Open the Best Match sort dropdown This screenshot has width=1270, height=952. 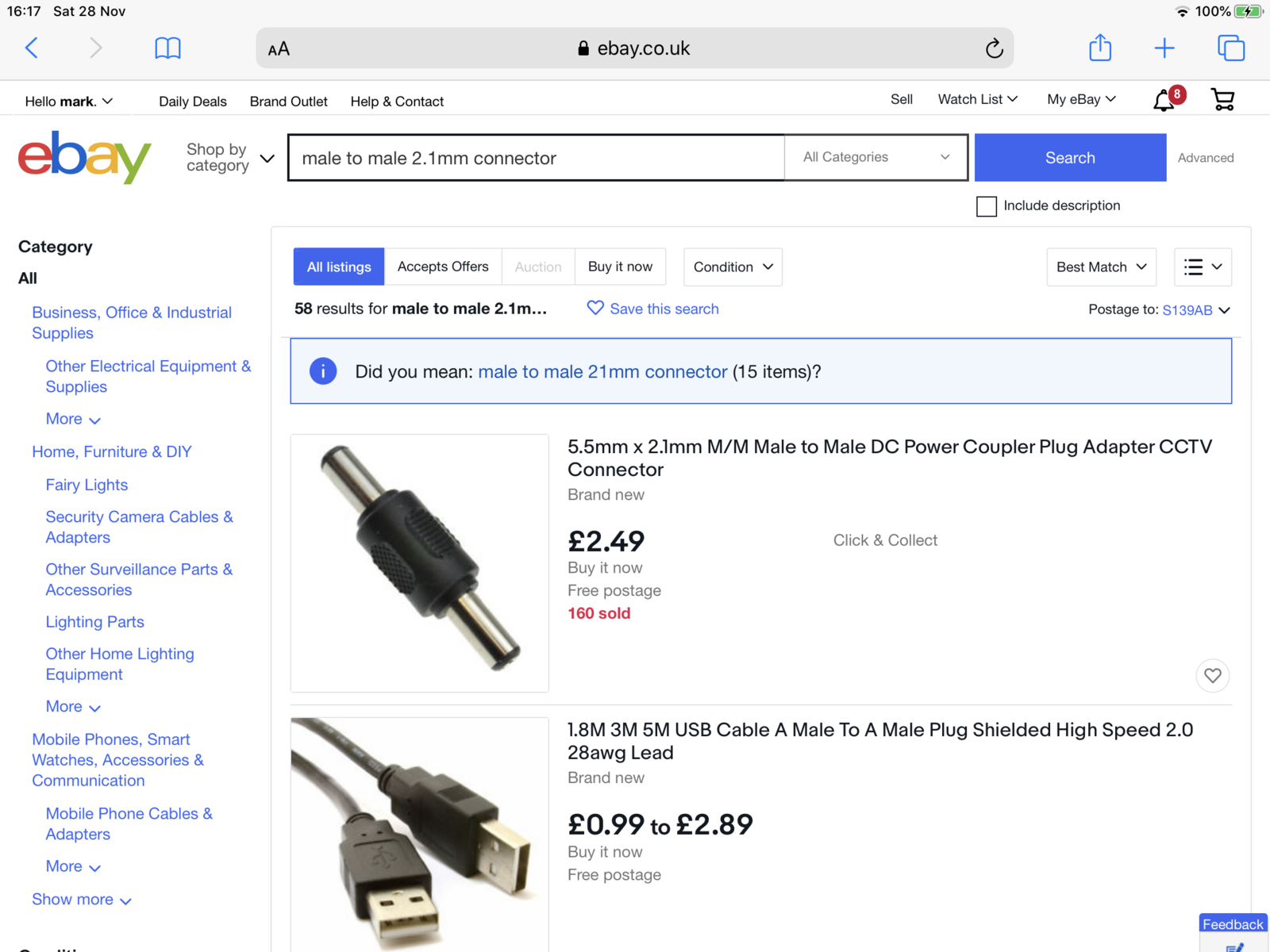tap(1101, 267)
